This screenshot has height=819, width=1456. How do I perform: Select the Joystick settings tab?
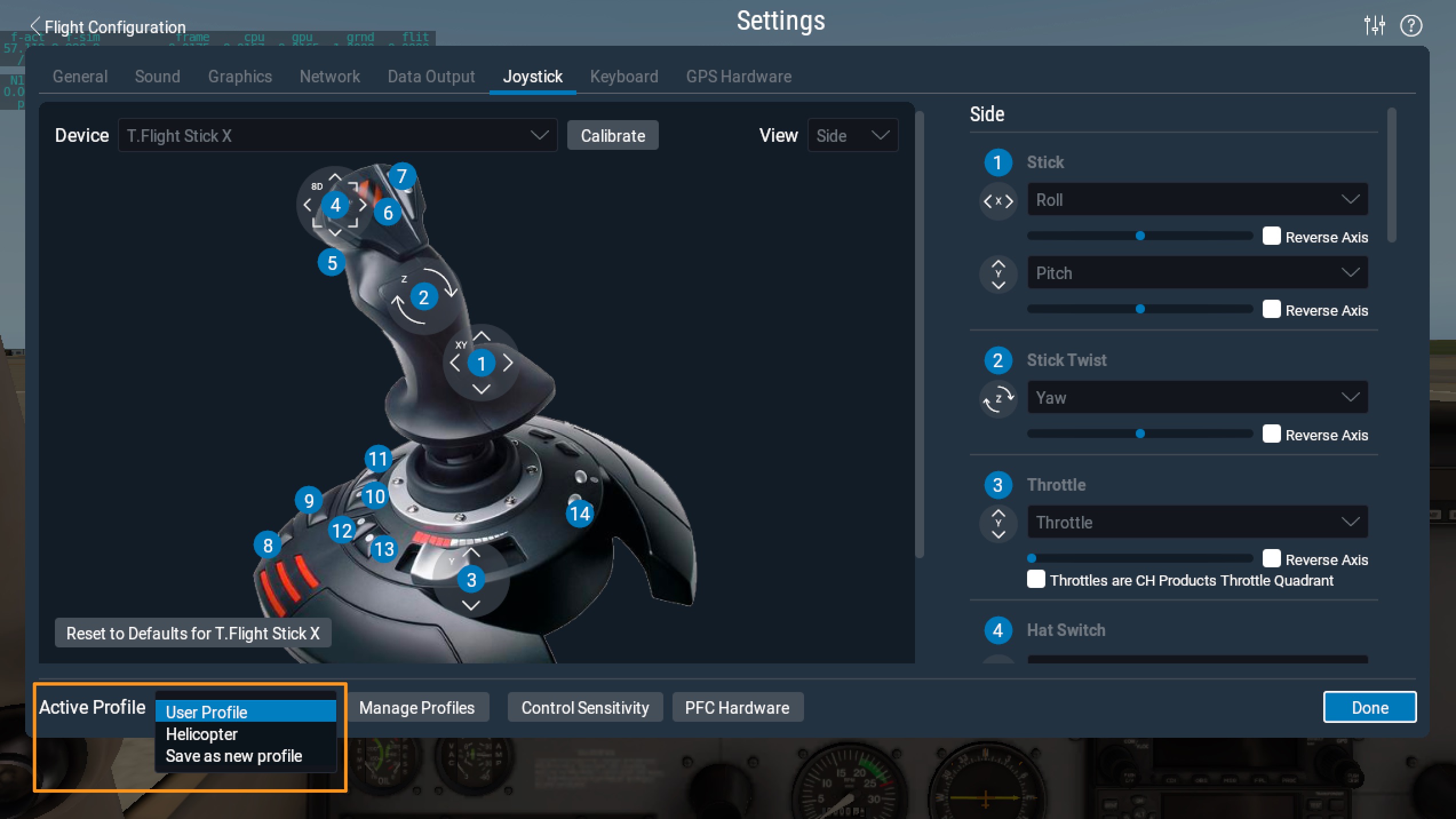point(532,76)
